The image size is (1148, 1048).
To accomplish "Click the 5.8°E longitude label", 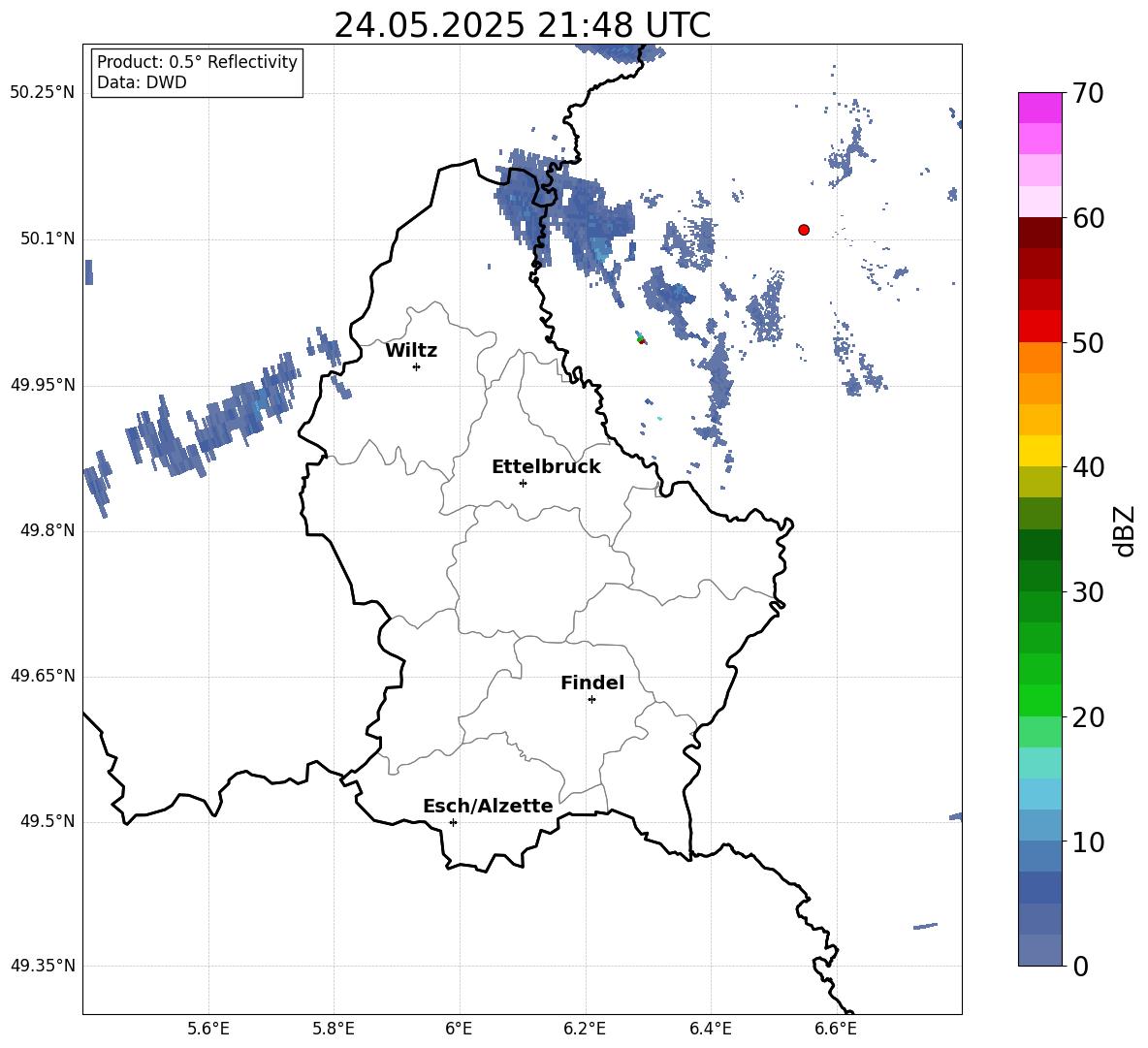I will (334, 1030).
